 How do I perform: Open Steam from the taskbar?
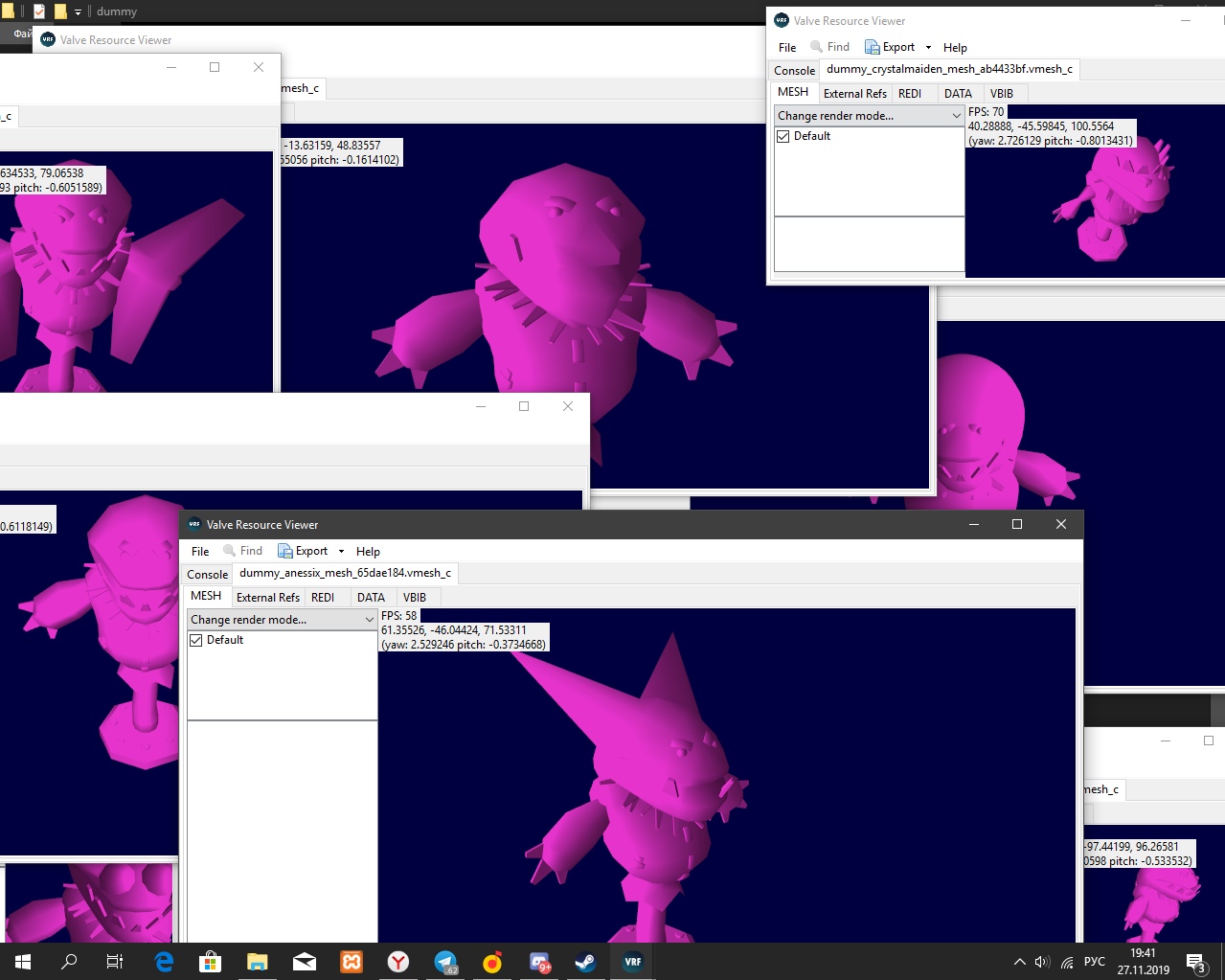click(x=585, y=962)
